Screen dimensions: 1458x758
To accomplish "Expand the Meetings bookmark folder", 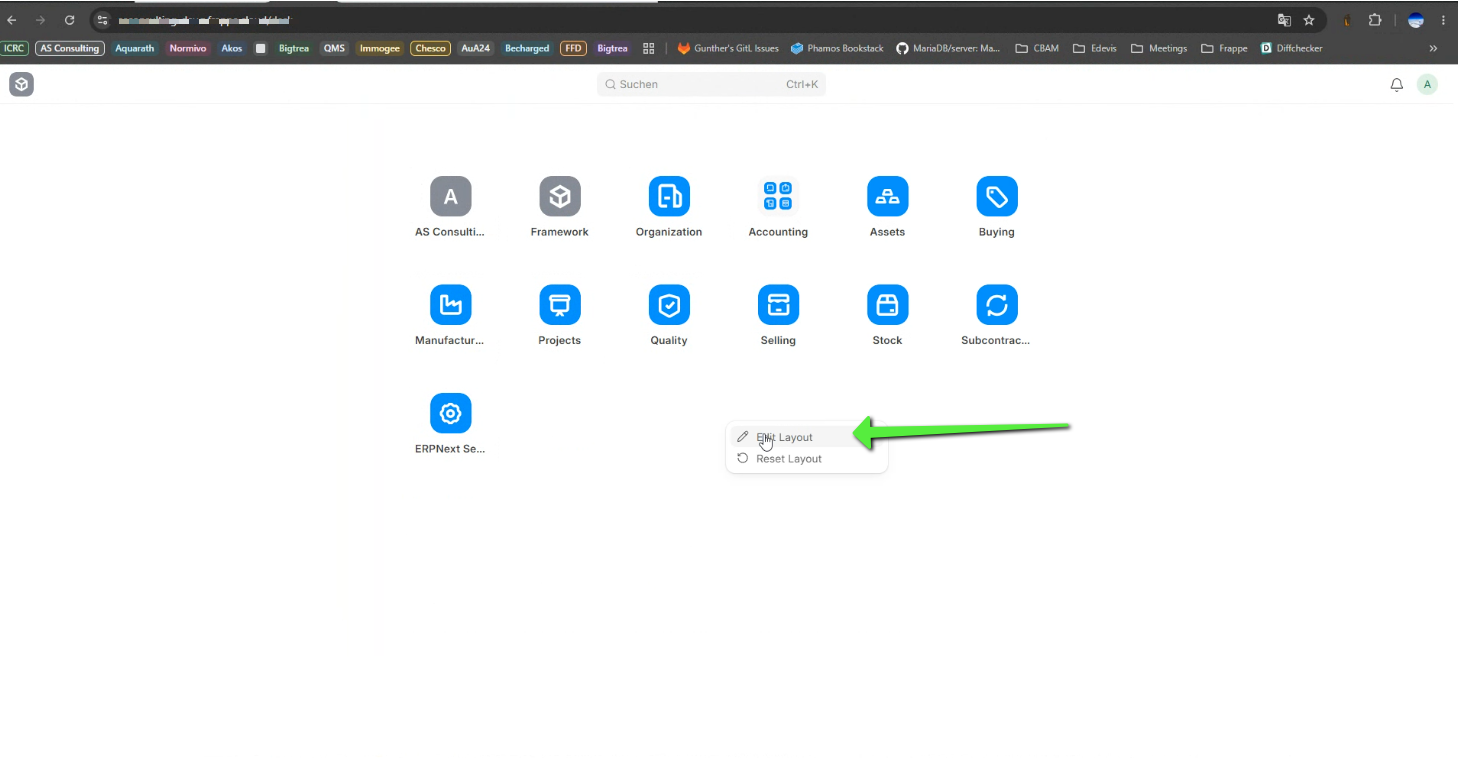I will (x=1159, y=48).
